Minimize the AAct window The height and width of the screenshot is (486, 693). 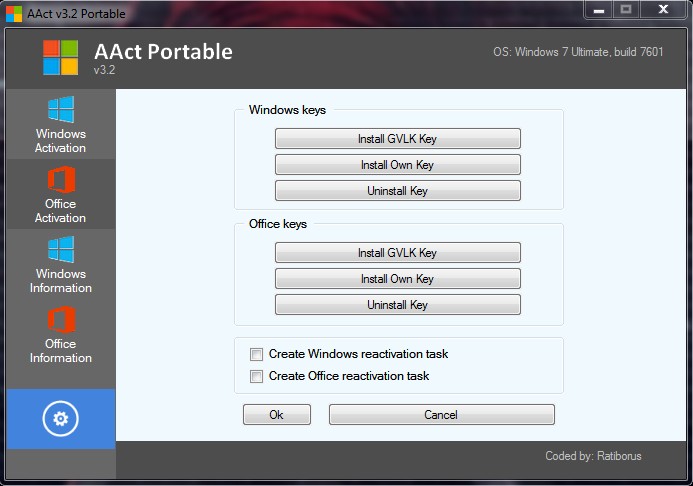[x=599, y=10]
